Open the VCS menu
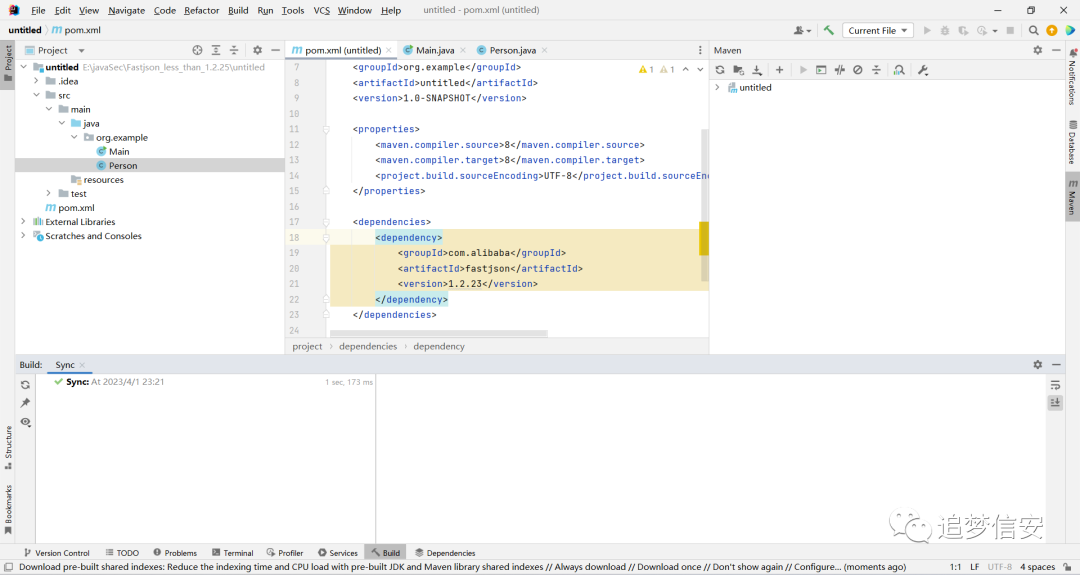 322,10
